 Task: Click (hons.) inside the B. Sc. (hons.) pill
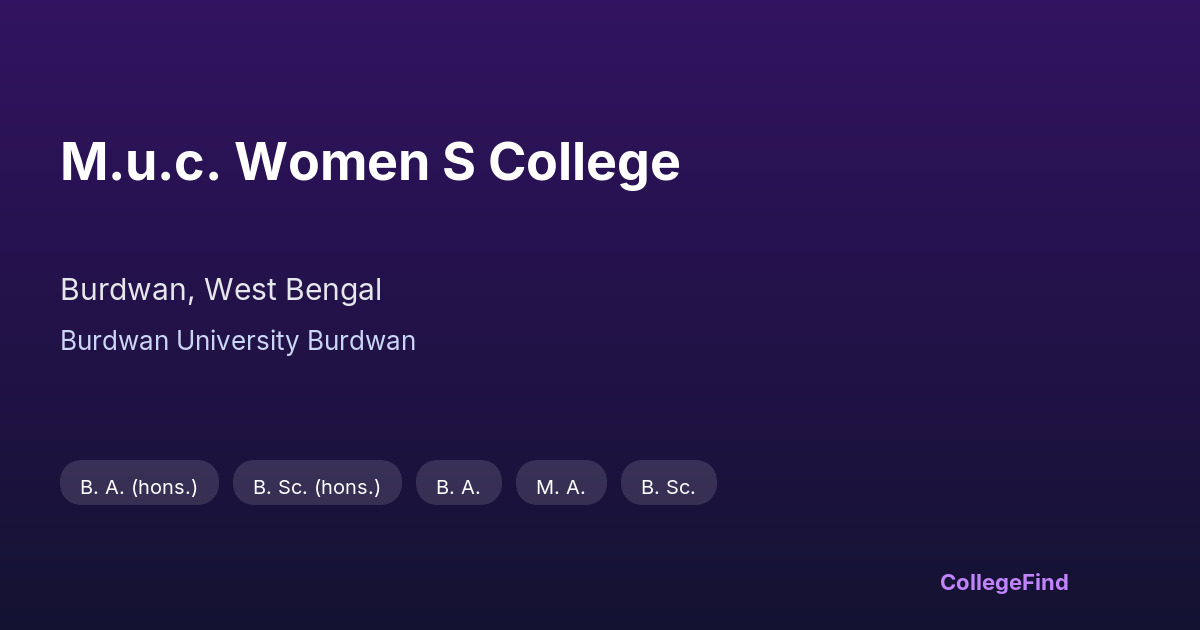[x=347, y=487]
